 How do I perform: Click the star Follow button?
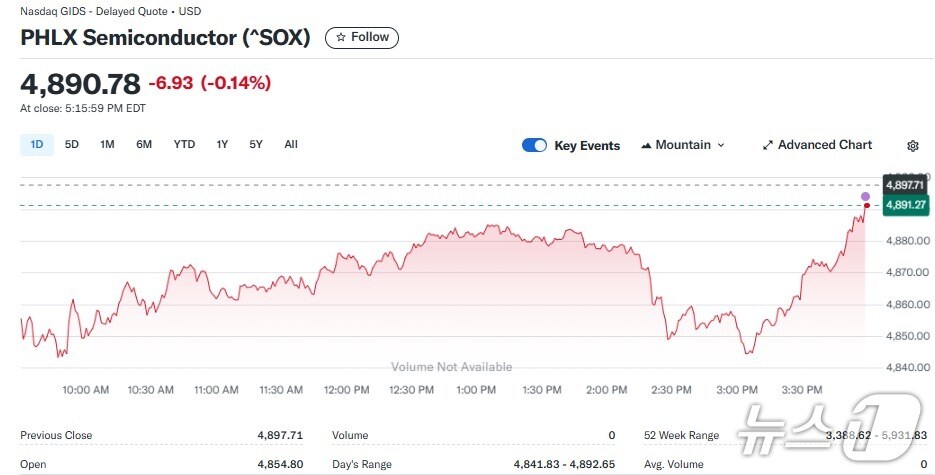[362, 38]
